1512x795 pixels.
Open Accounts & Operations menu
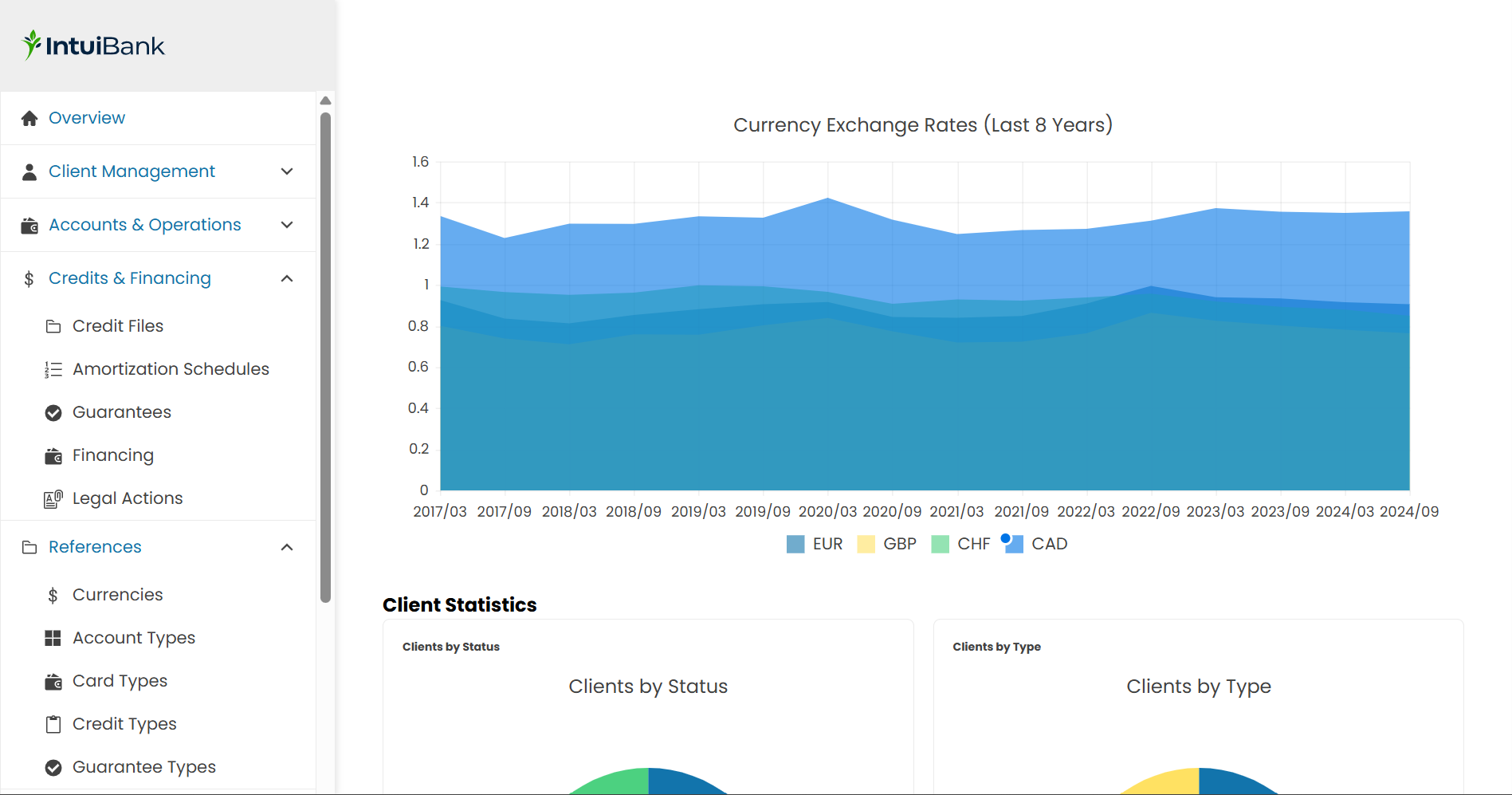pyautogui.click(x=145, y=225)
